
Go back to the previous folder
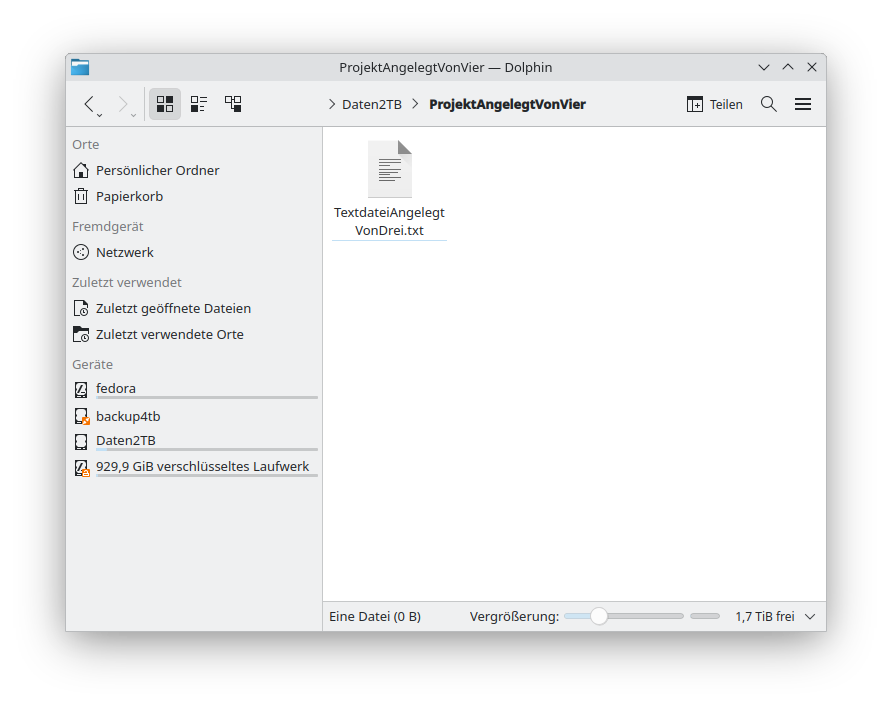pyautogui.click(x=89, y=104)
